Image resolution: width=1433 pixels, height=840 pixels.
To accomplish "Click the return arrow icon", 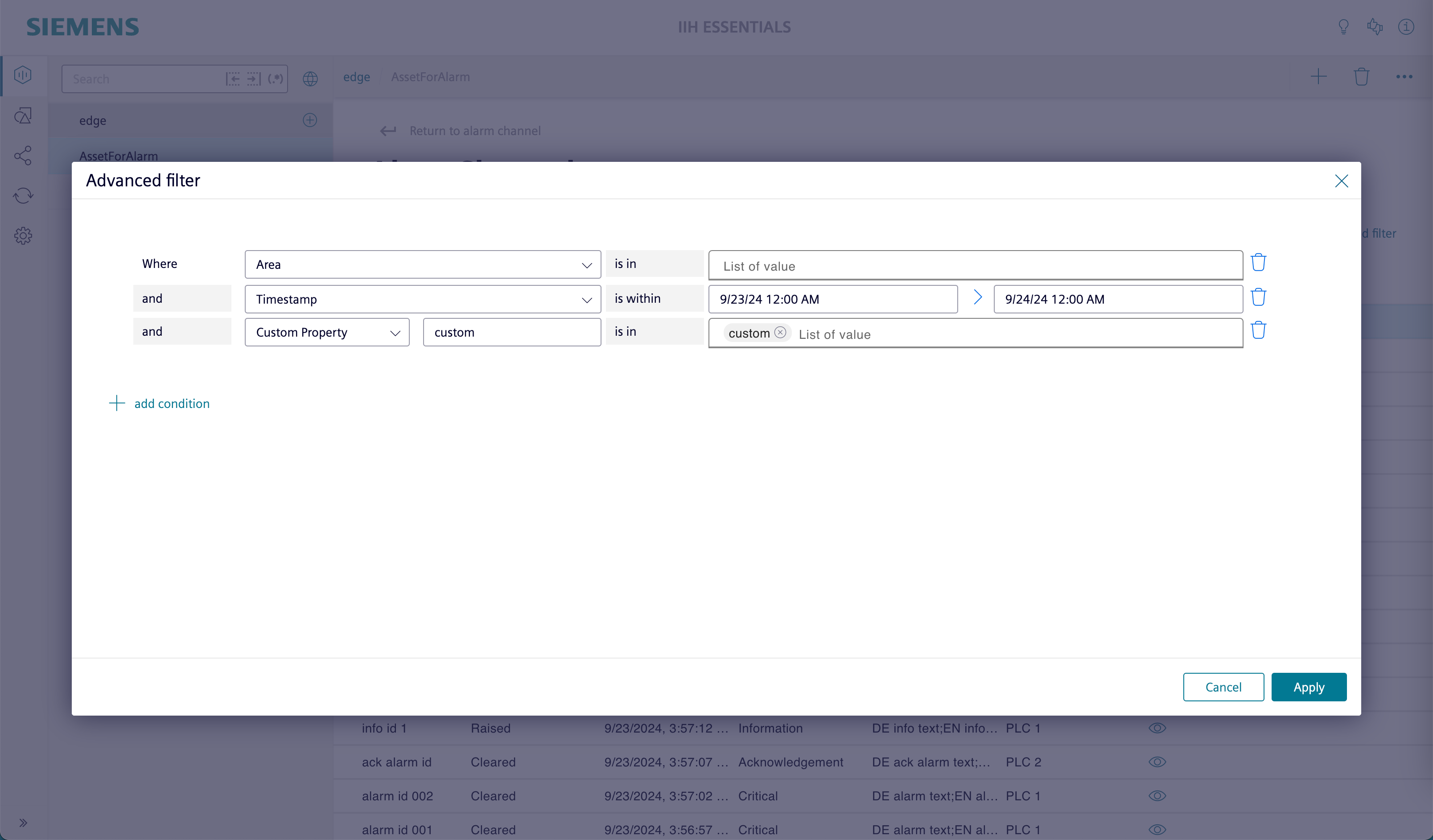I will pos(388,131).
